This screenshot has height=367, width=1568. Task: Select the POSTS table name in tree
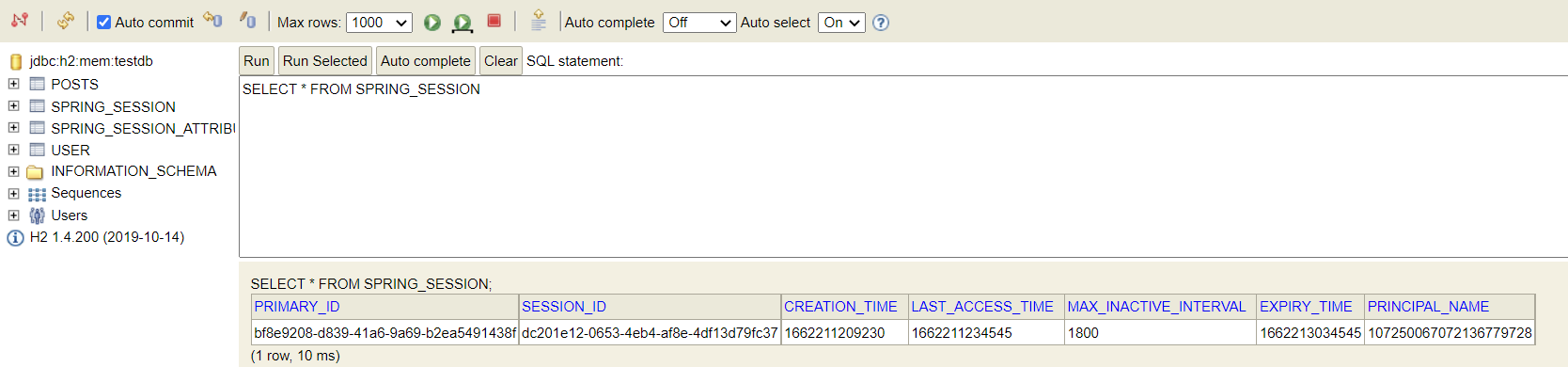pos(74,85)
